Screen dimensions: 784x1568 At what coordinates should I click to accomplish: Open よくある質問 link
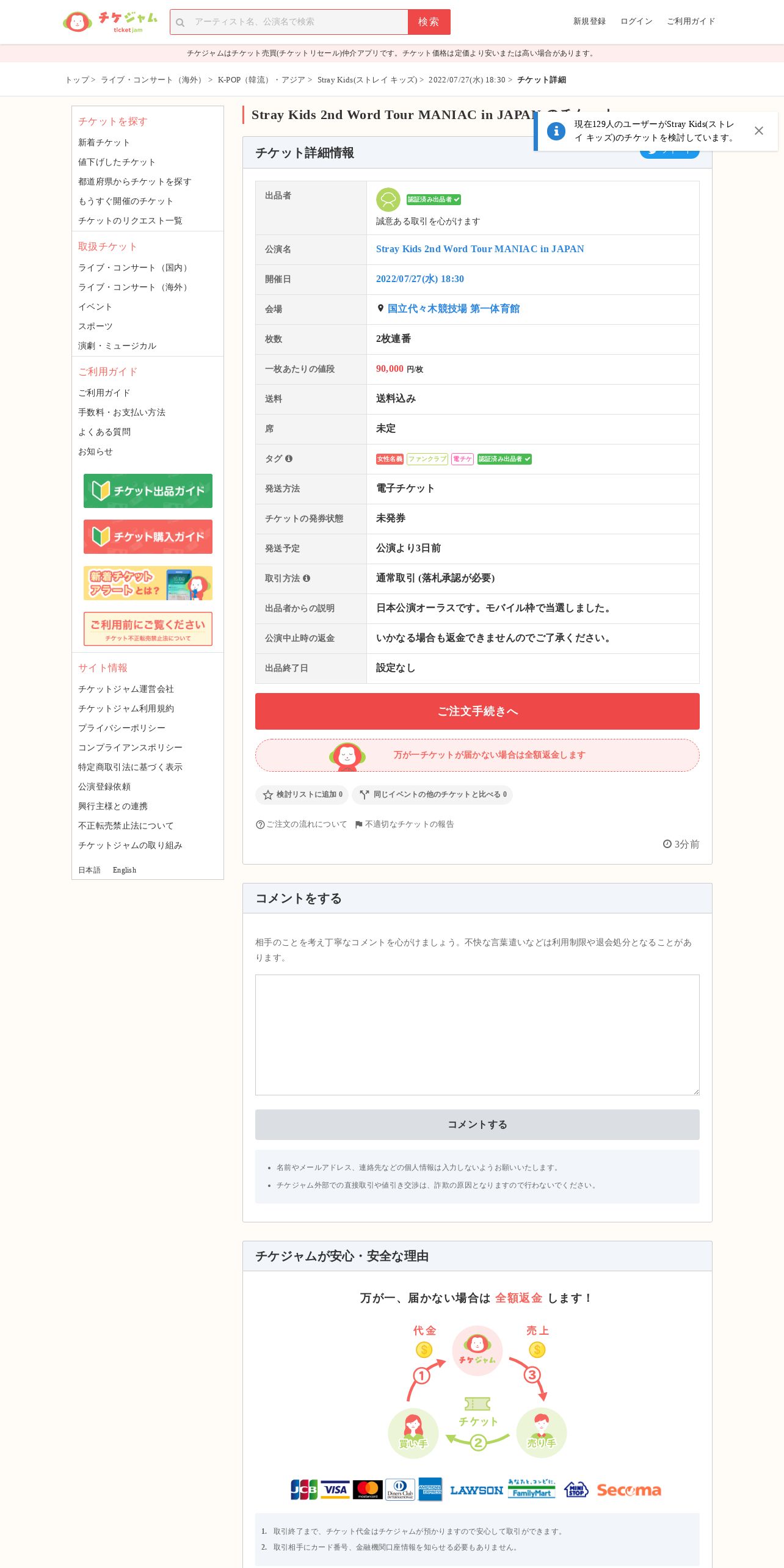[x=104, y=432]
